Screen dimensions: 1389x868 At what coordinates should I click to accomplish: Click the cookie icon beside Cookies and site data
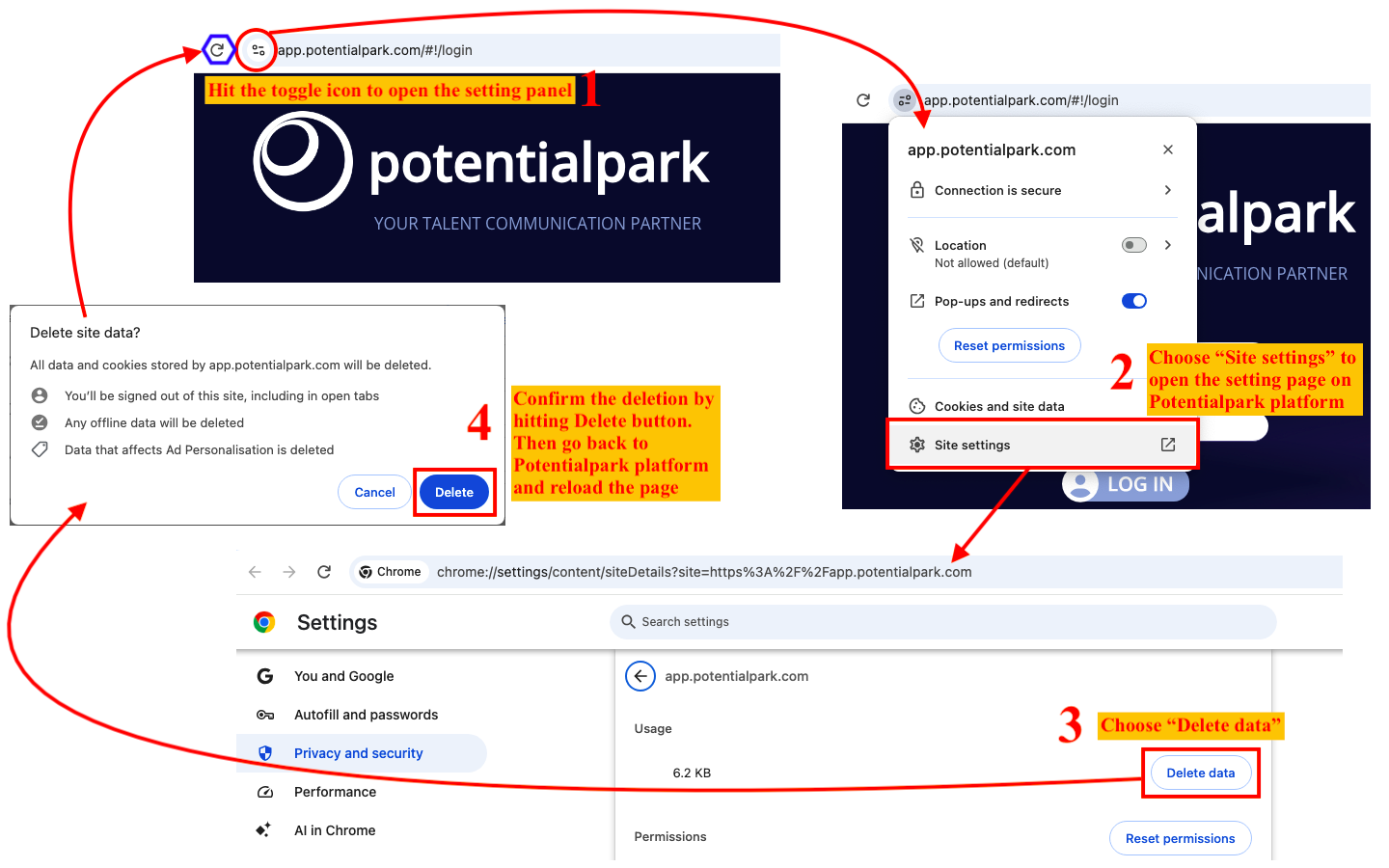pos(917,406)
